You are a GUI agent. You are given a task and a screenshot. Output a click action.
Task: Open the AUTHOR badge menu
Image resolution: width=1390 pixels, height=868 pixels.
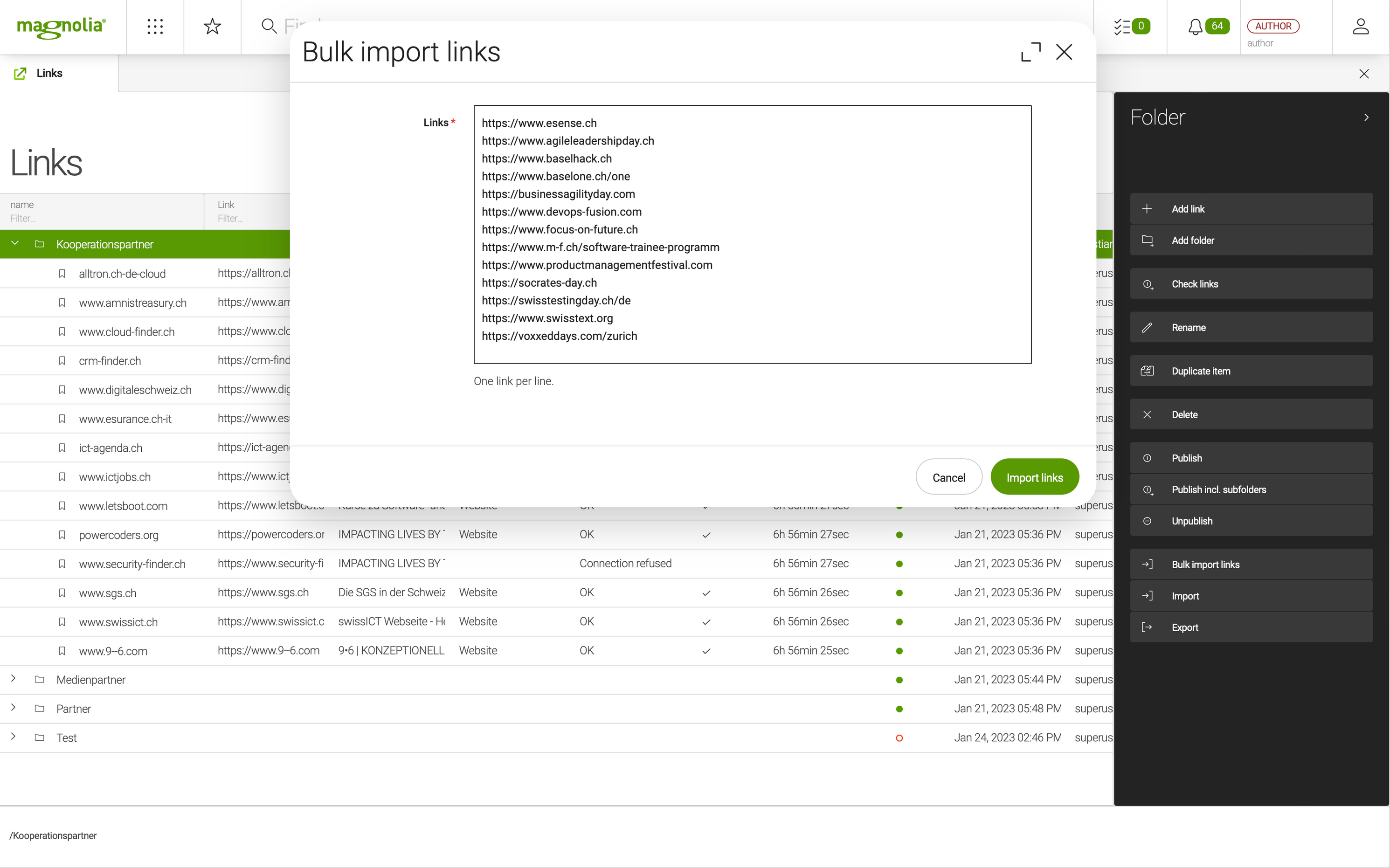1273,26
